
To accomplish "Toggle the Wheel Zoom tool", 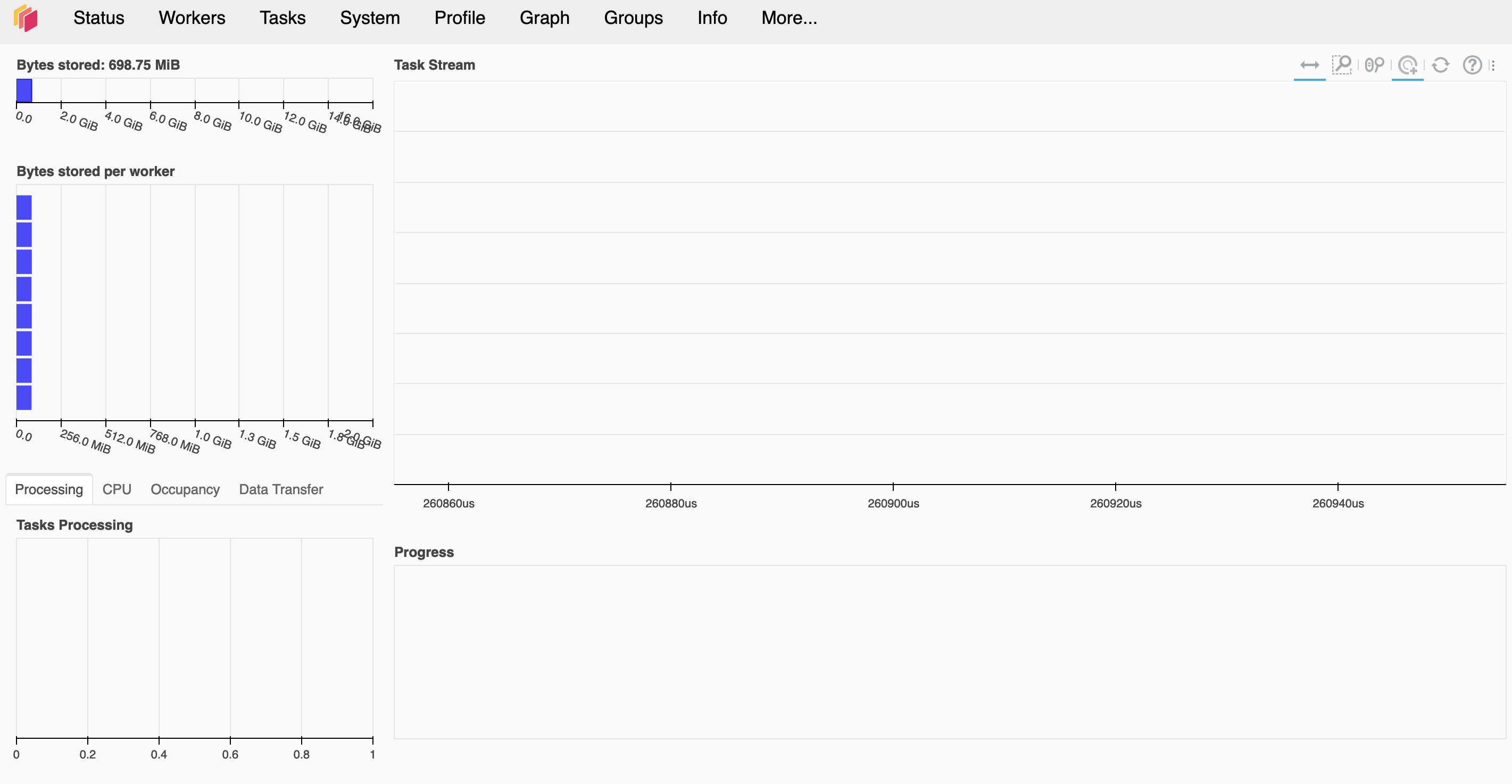I will pos(1374,65).
